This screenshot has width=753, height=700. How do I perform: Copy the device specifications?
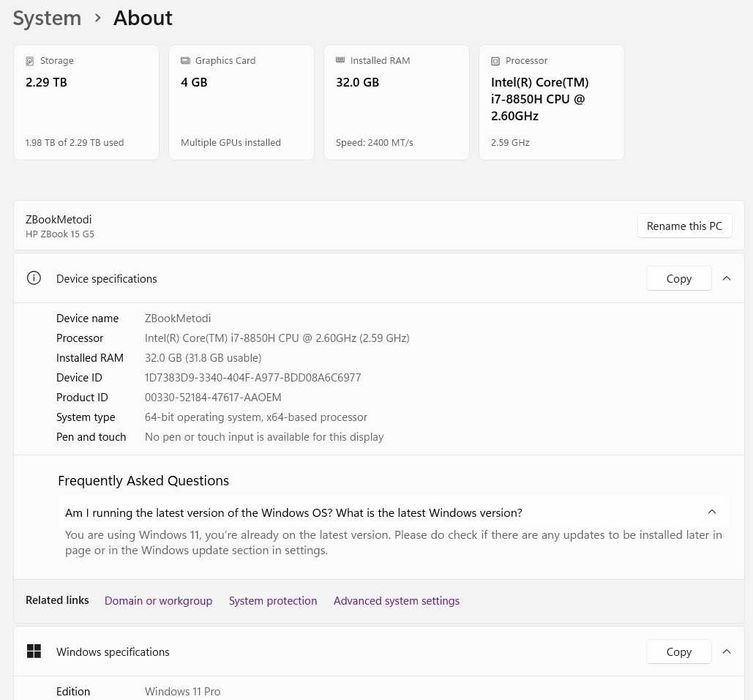679,279
